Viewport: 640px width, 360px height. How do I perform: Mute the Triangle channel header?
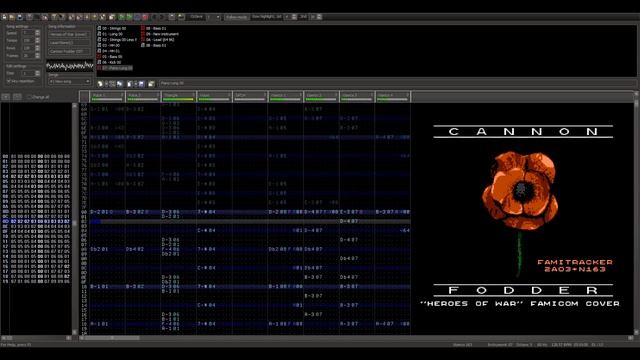(x=178, y=96)
